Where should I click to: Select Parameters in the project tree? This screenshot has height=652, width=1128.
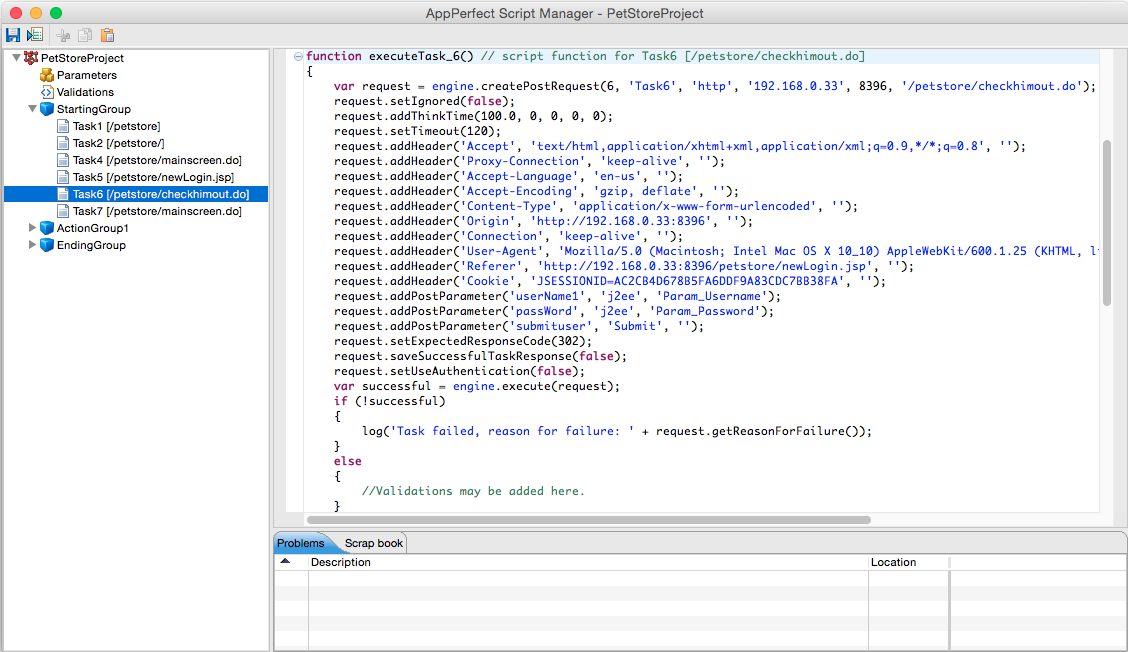click(86, 75)
